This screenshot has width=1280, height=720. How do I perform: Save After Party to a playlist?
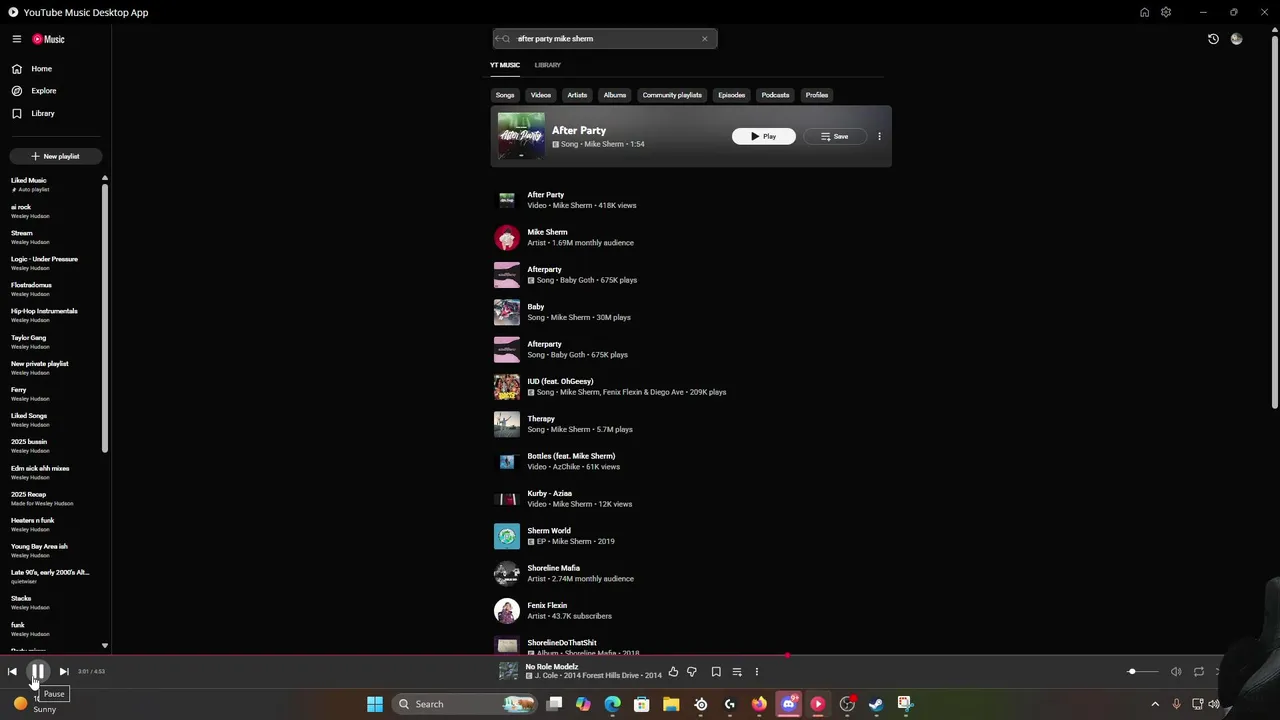(x=835, y=136)
